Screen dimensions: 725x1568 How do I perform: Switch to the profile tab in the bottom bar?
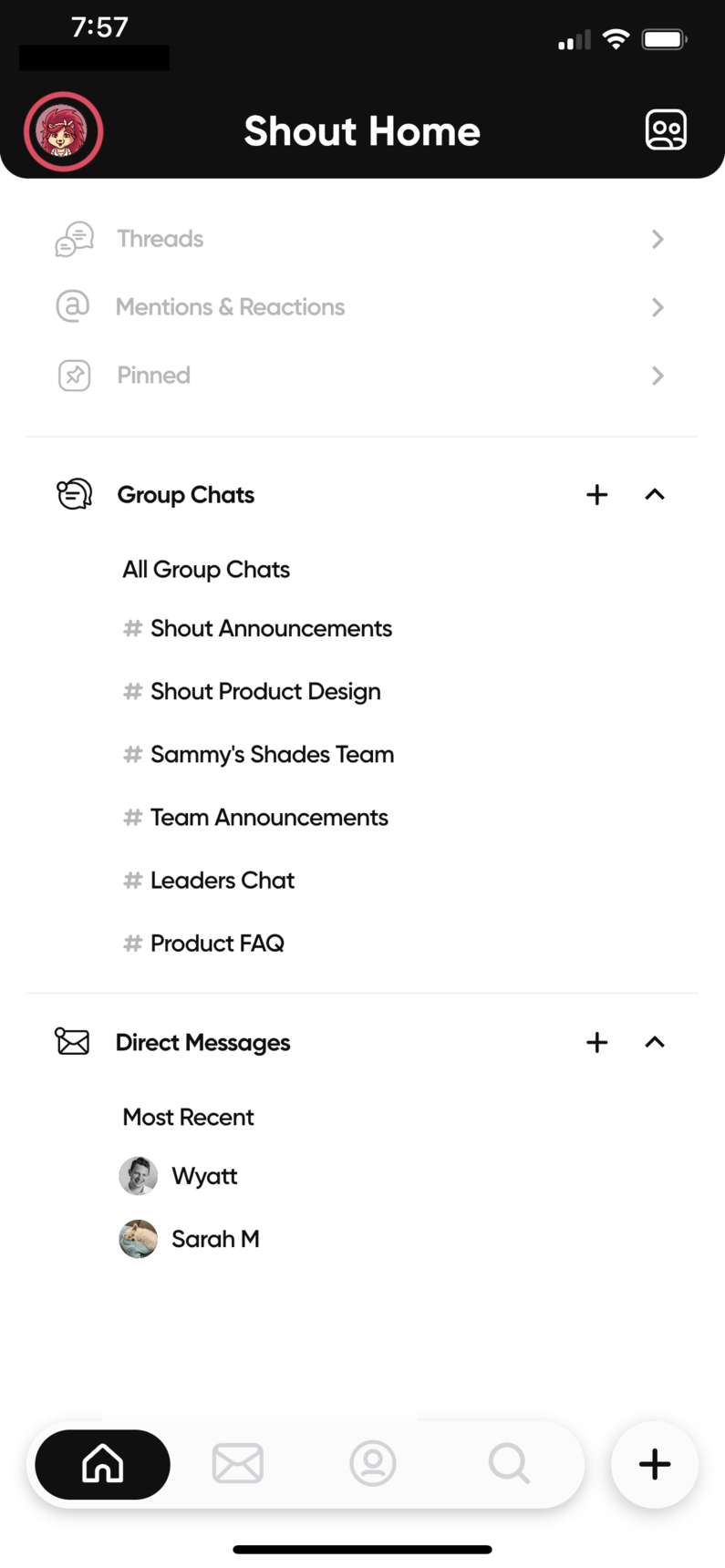click(373, 1464)
